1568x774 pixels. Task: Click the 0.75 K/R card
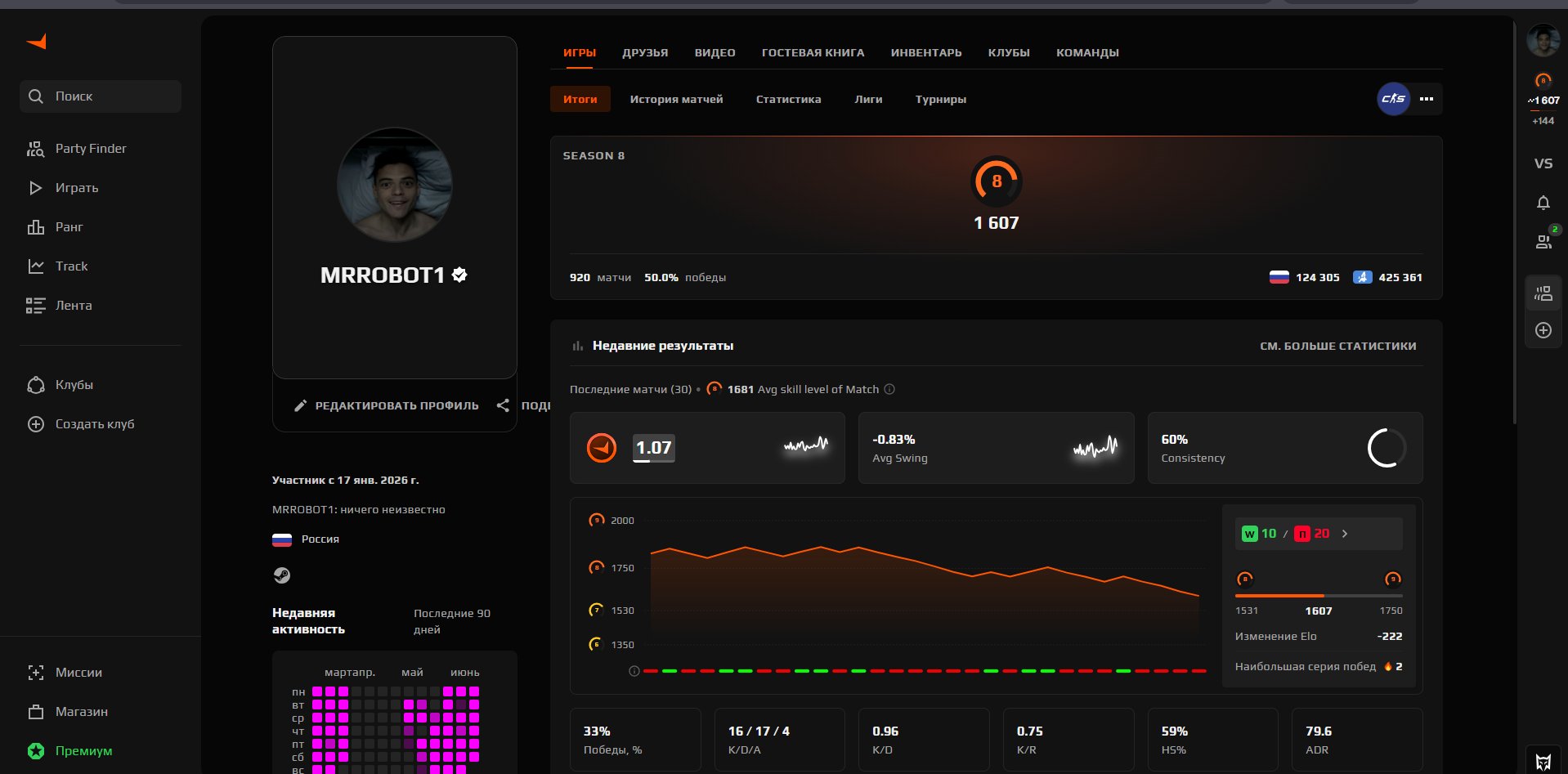pos(1068,740)
